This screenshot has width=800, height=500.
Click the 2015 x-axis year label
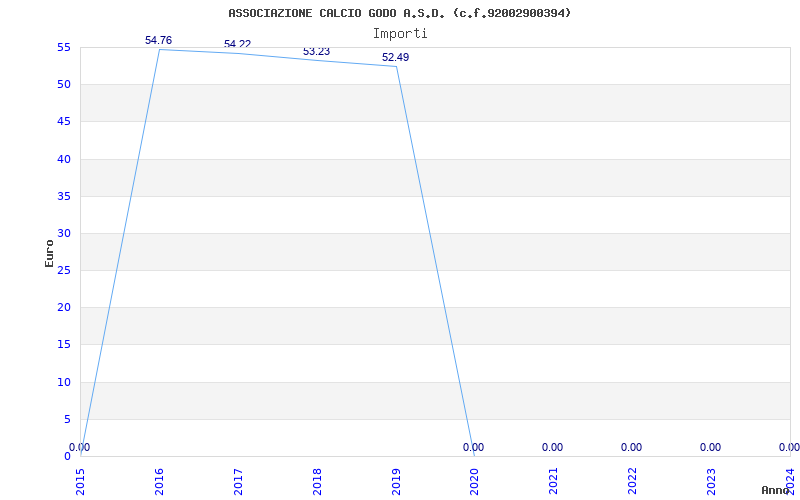[x=81, y=482]
